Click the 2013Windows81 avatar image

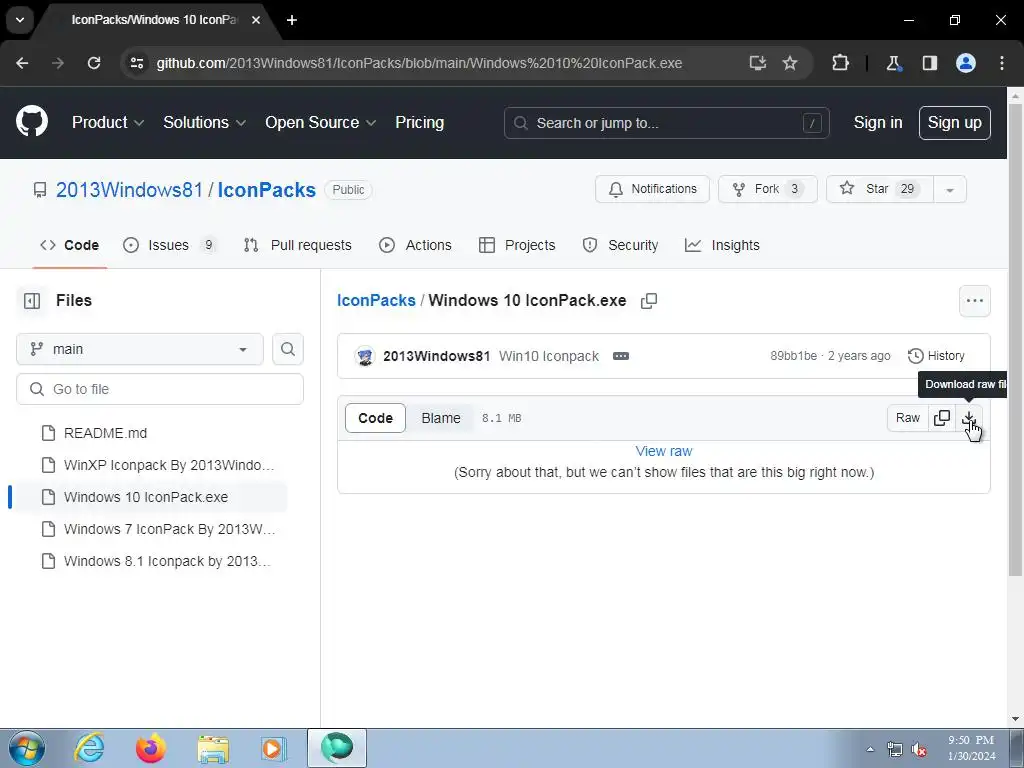click(x=365, y=356)
